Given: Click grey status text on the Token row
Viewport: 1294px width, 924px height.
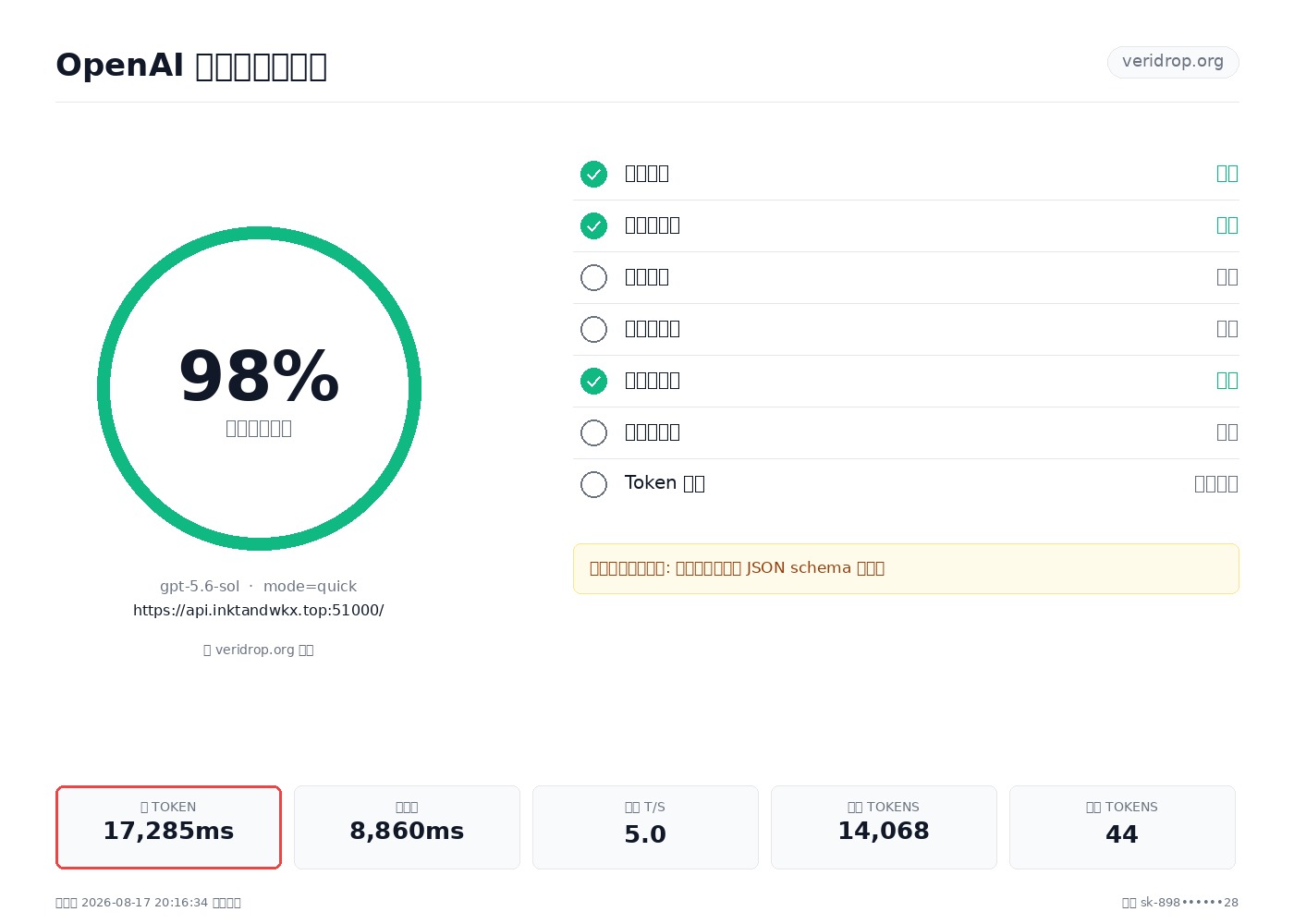Looking at the screenshot, I should point(1216,483).
